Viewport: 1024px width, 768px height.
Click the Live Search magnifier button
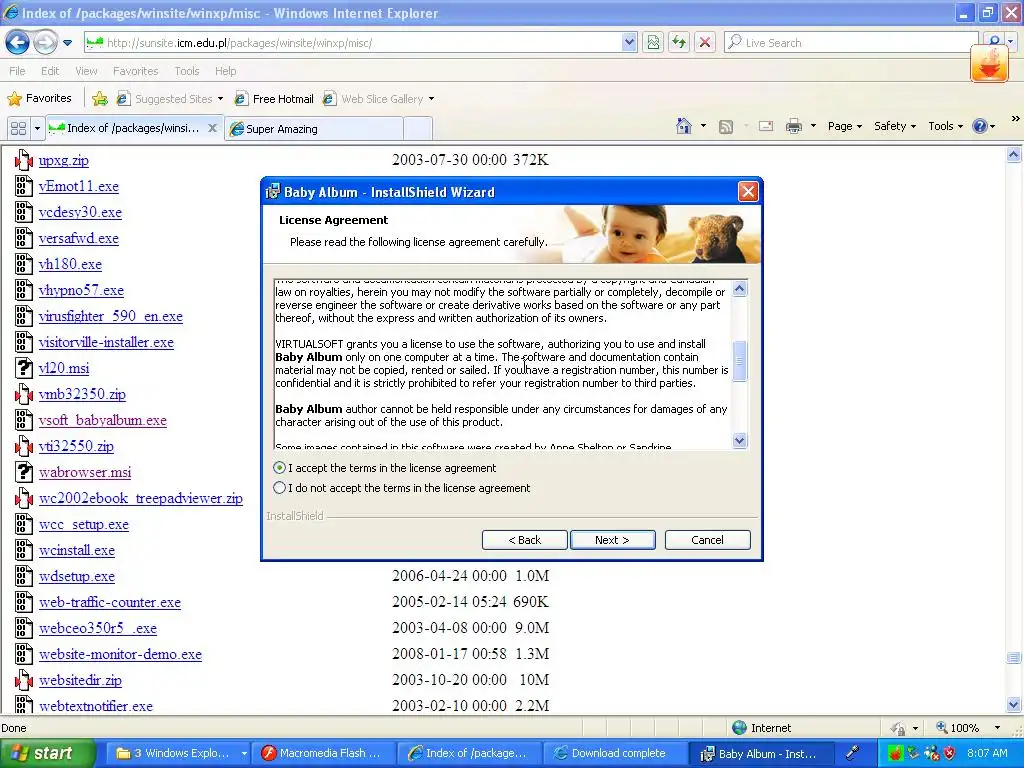[x=994, y=42]
